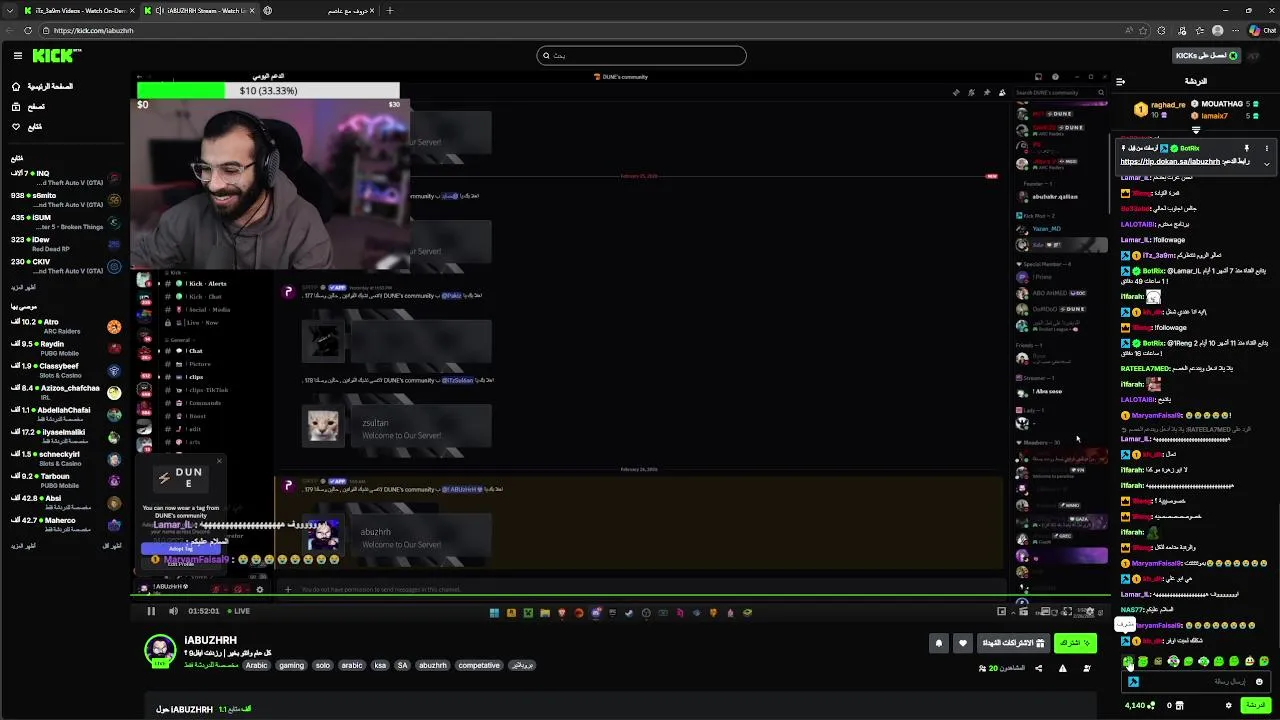Show fewer recommended channels

112,545
